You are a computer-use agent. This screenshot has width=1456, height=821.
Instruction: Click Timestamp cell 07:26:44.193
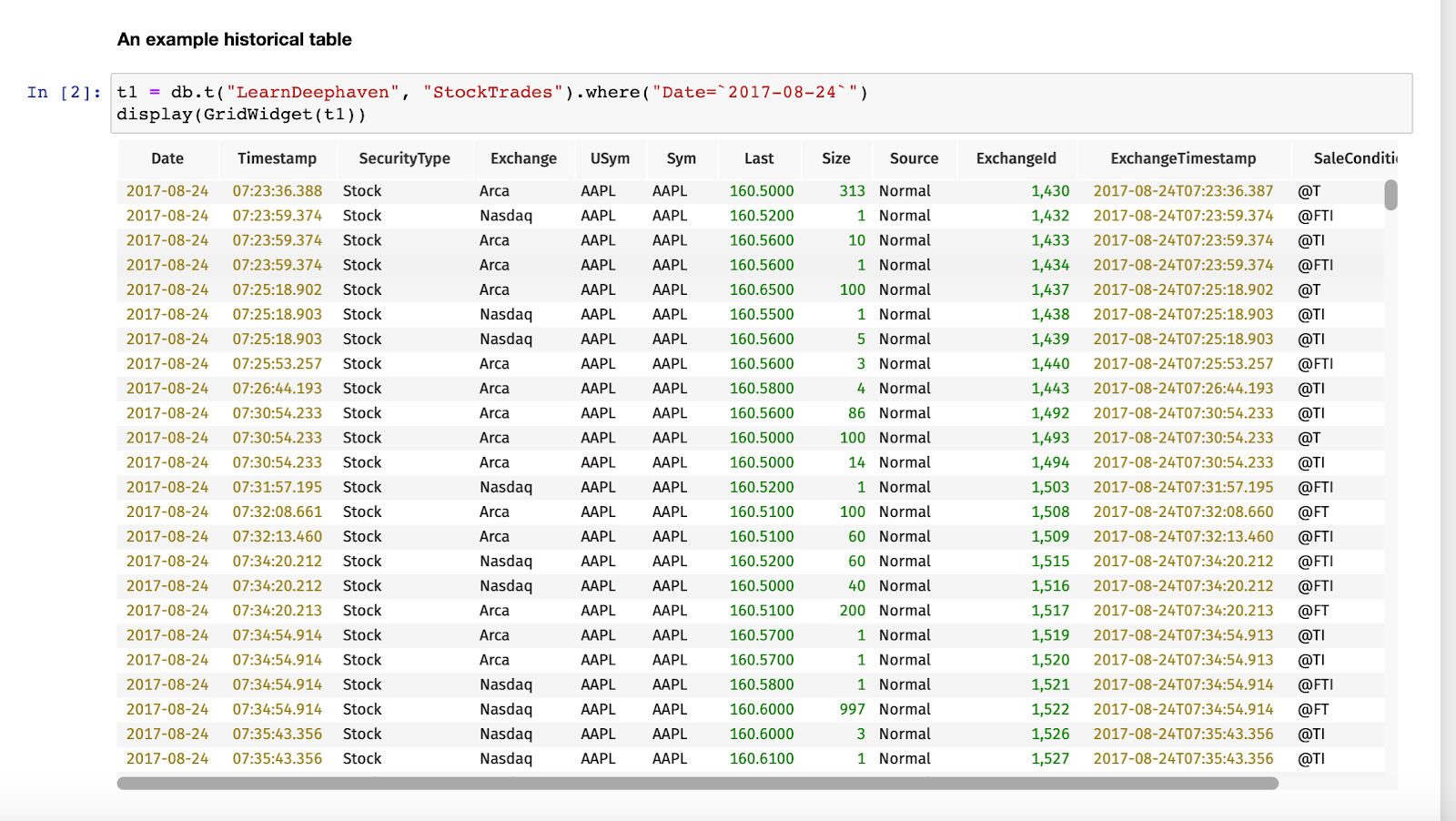click(277, 389)
